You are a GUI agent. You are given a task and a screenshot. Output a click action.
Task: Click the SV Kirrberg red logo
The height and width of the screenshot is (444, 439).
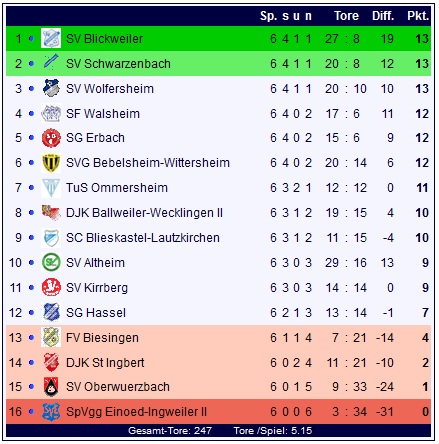point(51,287)
